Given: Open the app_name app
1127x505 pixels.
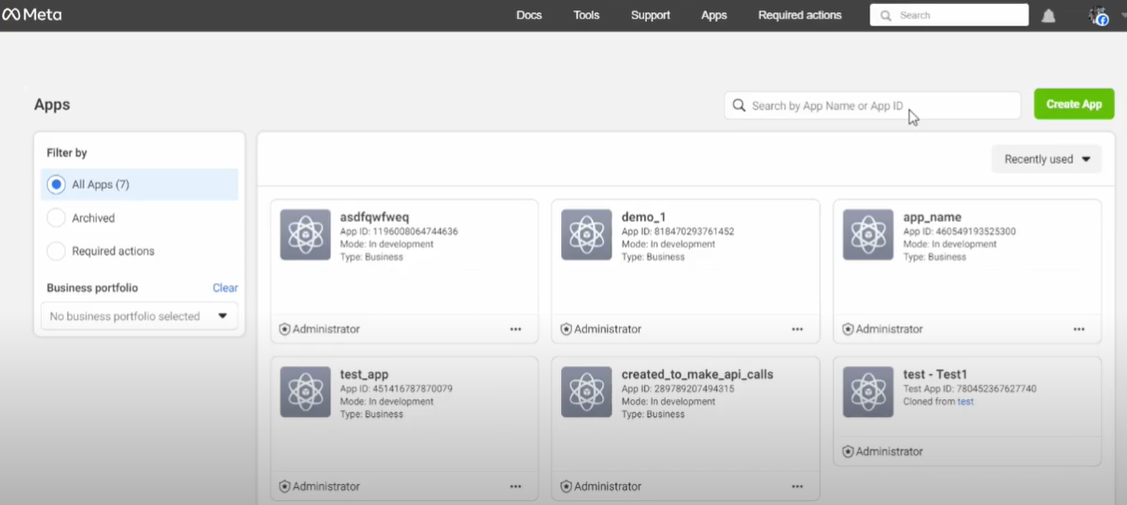Looking at the screenshot, I should click(932, 217).
